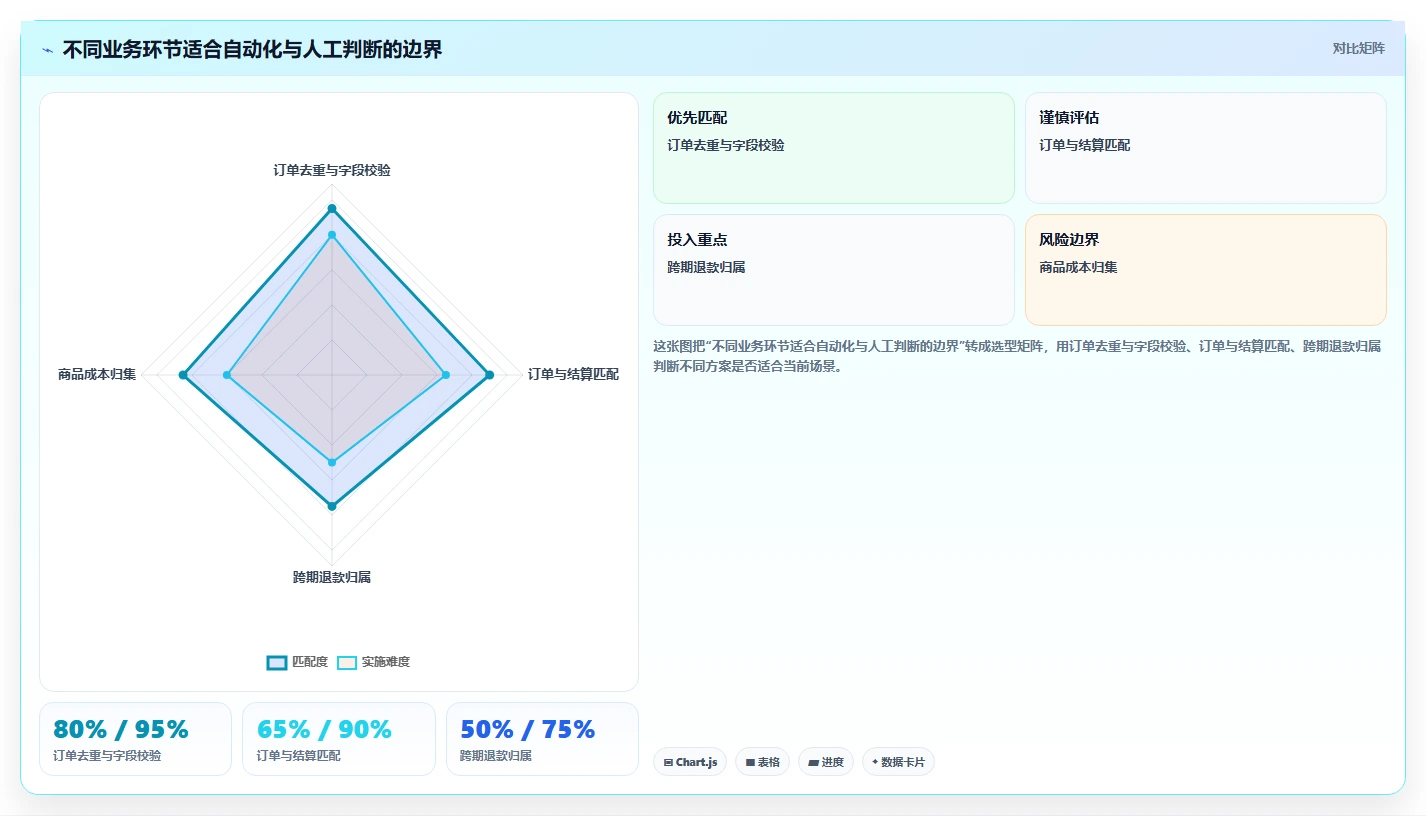Open the 谨慎评估 card

coord(1206,148)
